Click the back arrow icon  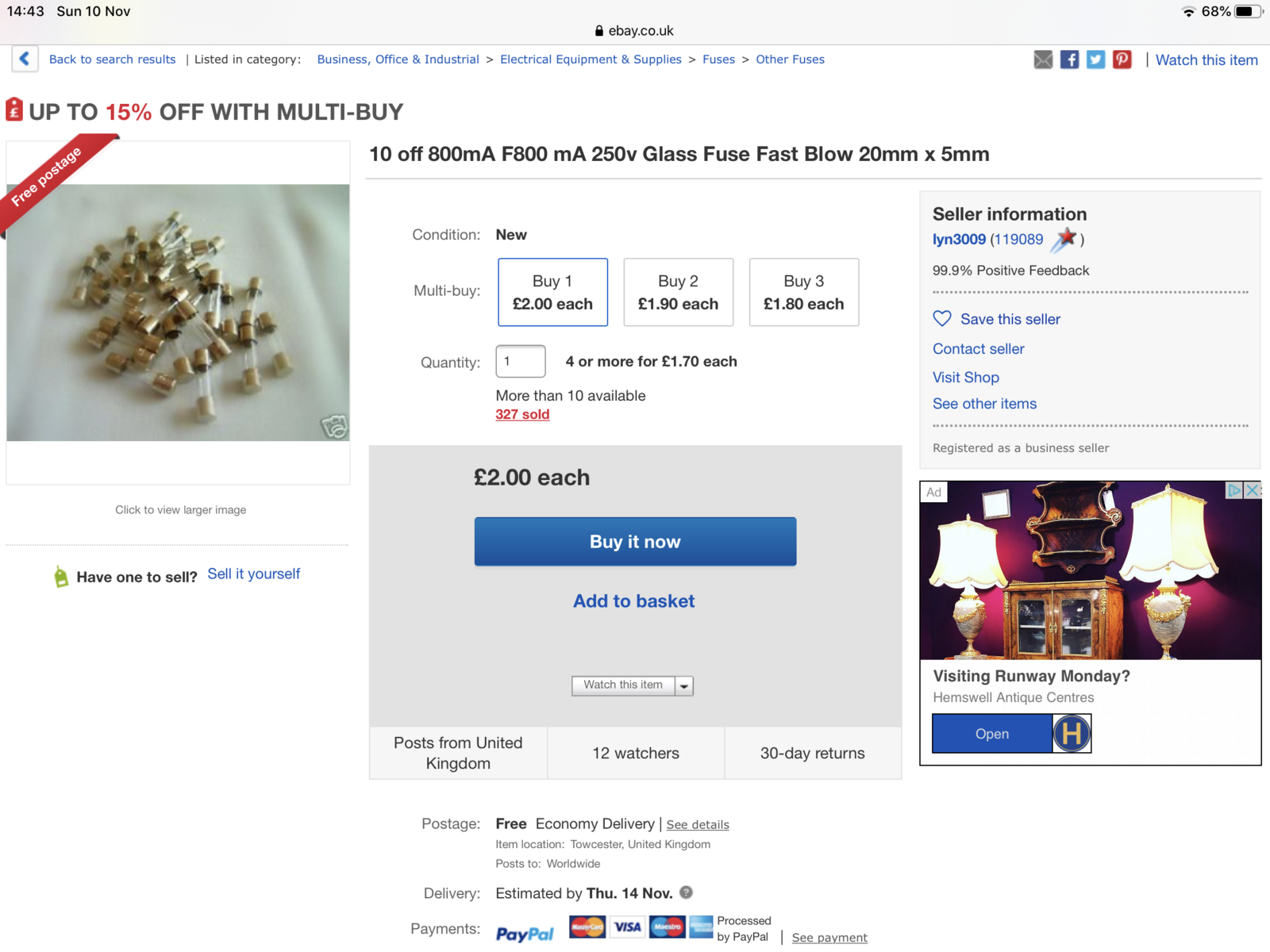tap(25, 59)
